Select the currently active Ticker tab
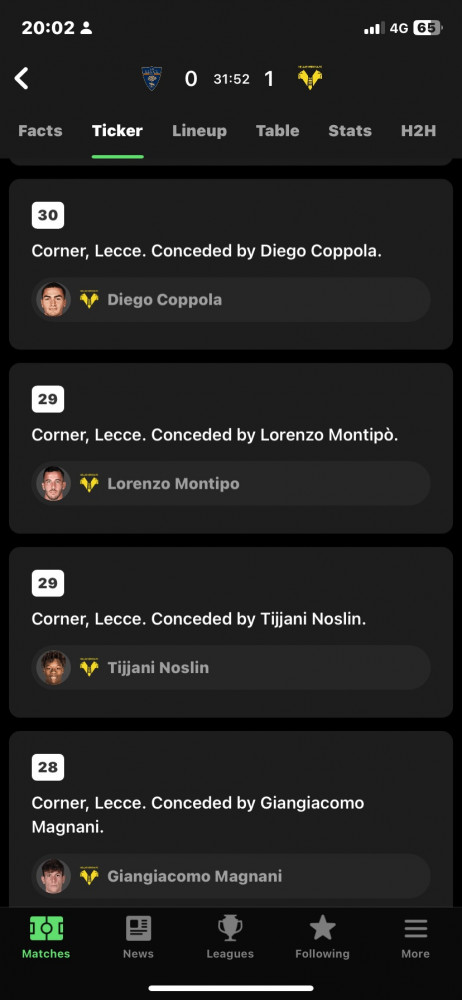 tap(117, 131)
